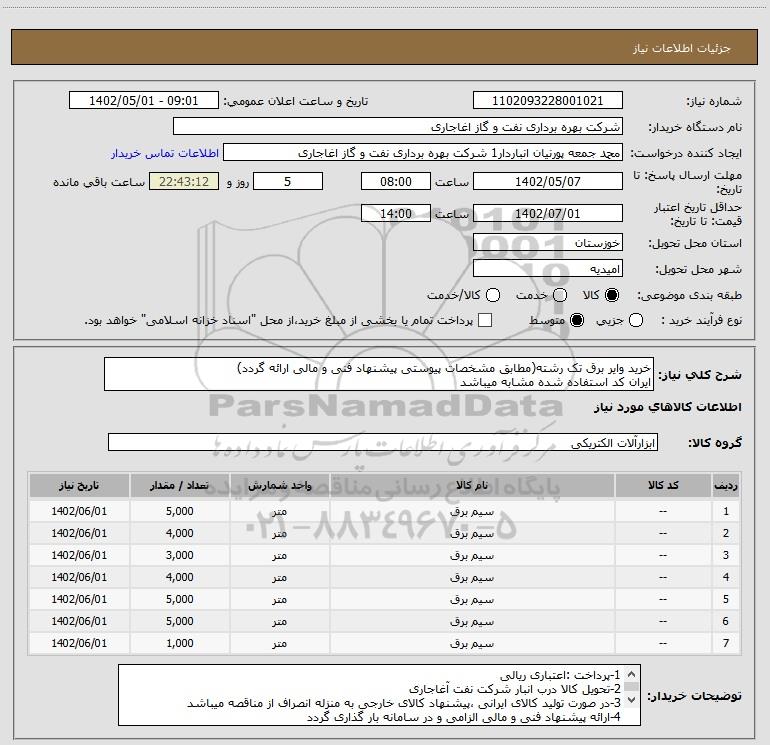The image size is (770, 745).
Task: Select the خدمت radio button
Action: (x=560, y=295)
